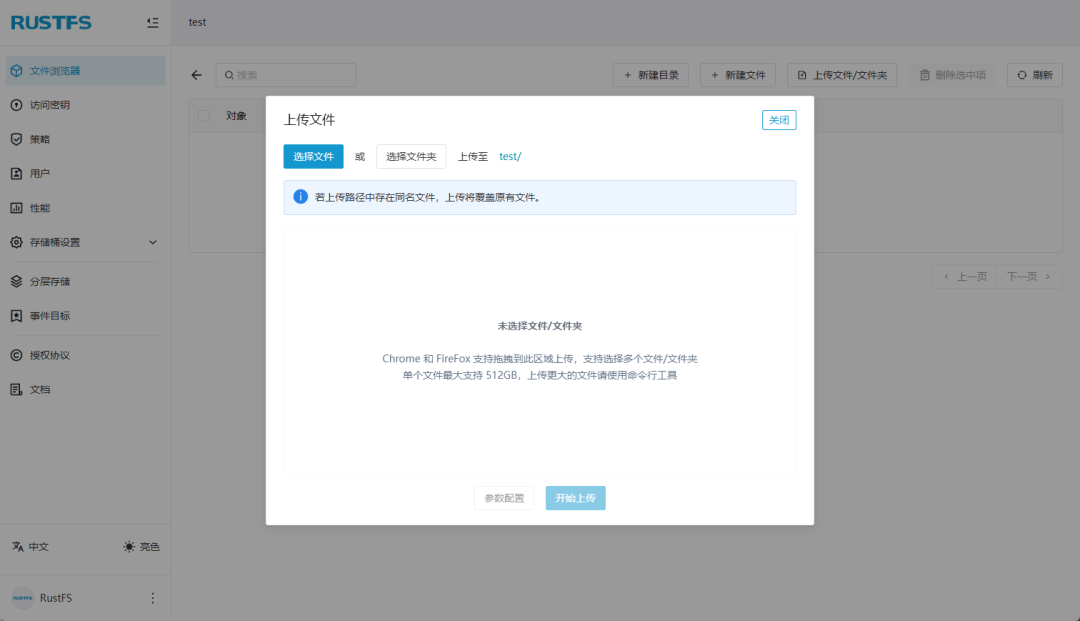Screen dimensions: 1080x621
Task: Click inside the 搜索 search field
Action: point(290,74)
